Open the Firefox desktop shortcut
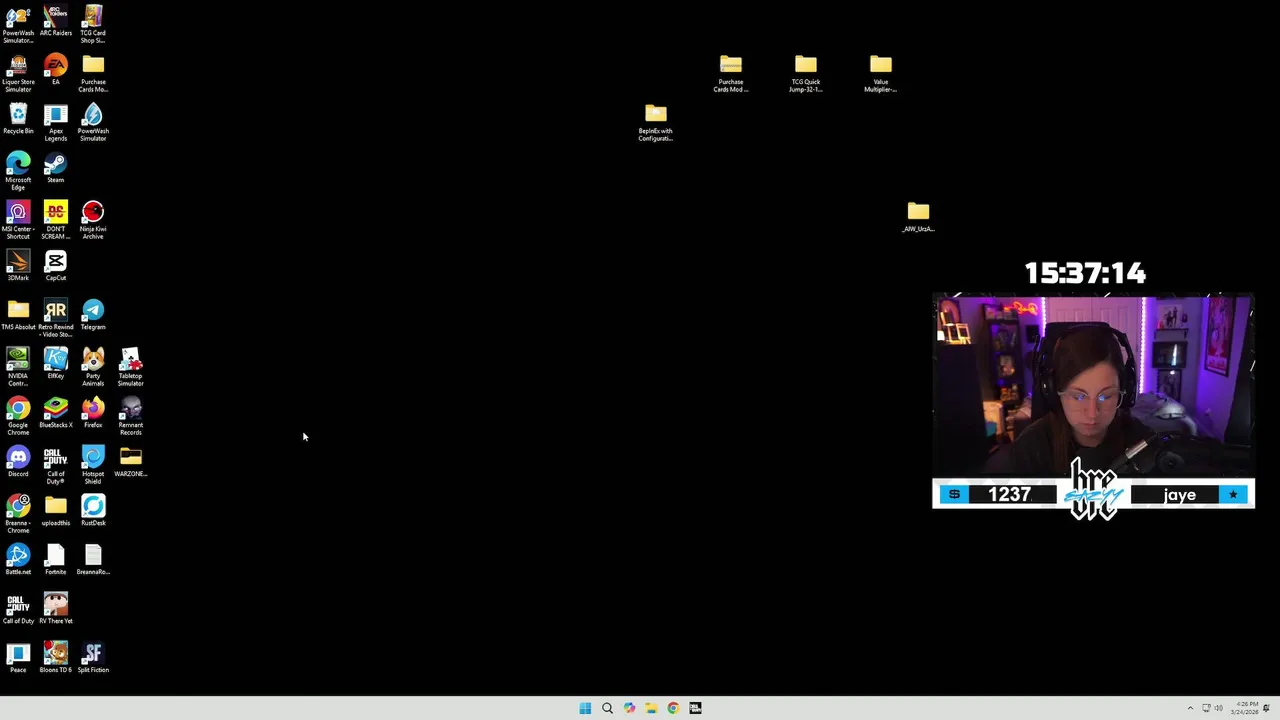Viewport: 1280px width, 720px height. click(93, 412)
